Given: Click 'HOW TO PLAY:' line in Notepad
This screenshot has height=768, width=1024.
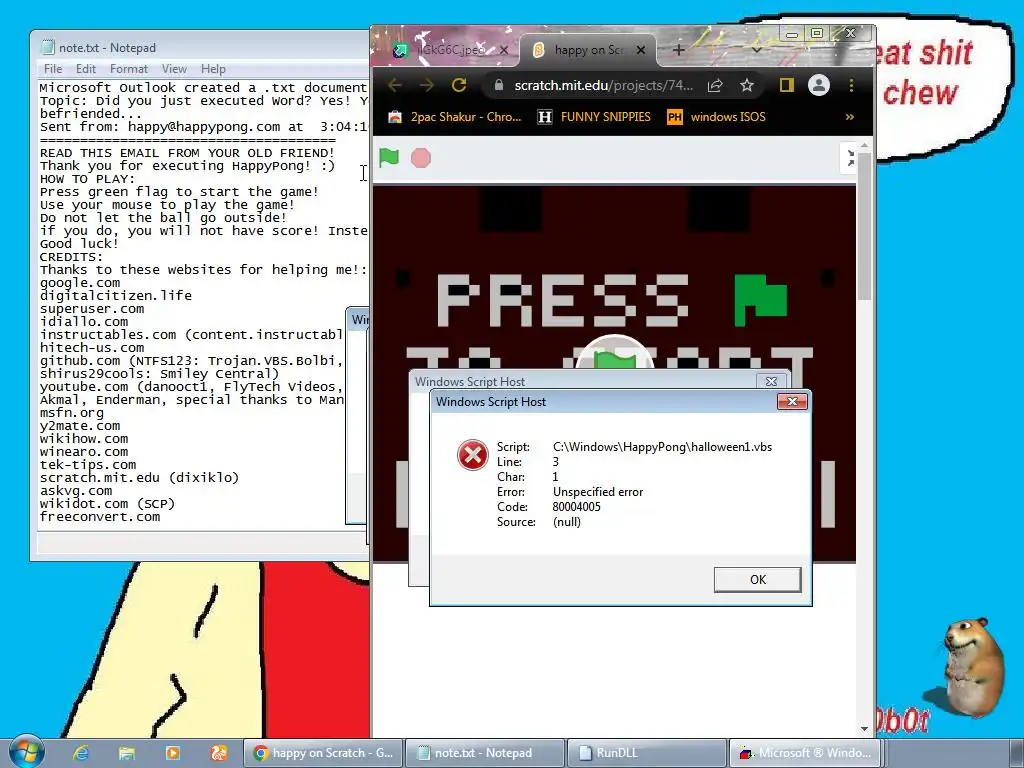Looking at the screenshot, I should [x=88, y=178].
